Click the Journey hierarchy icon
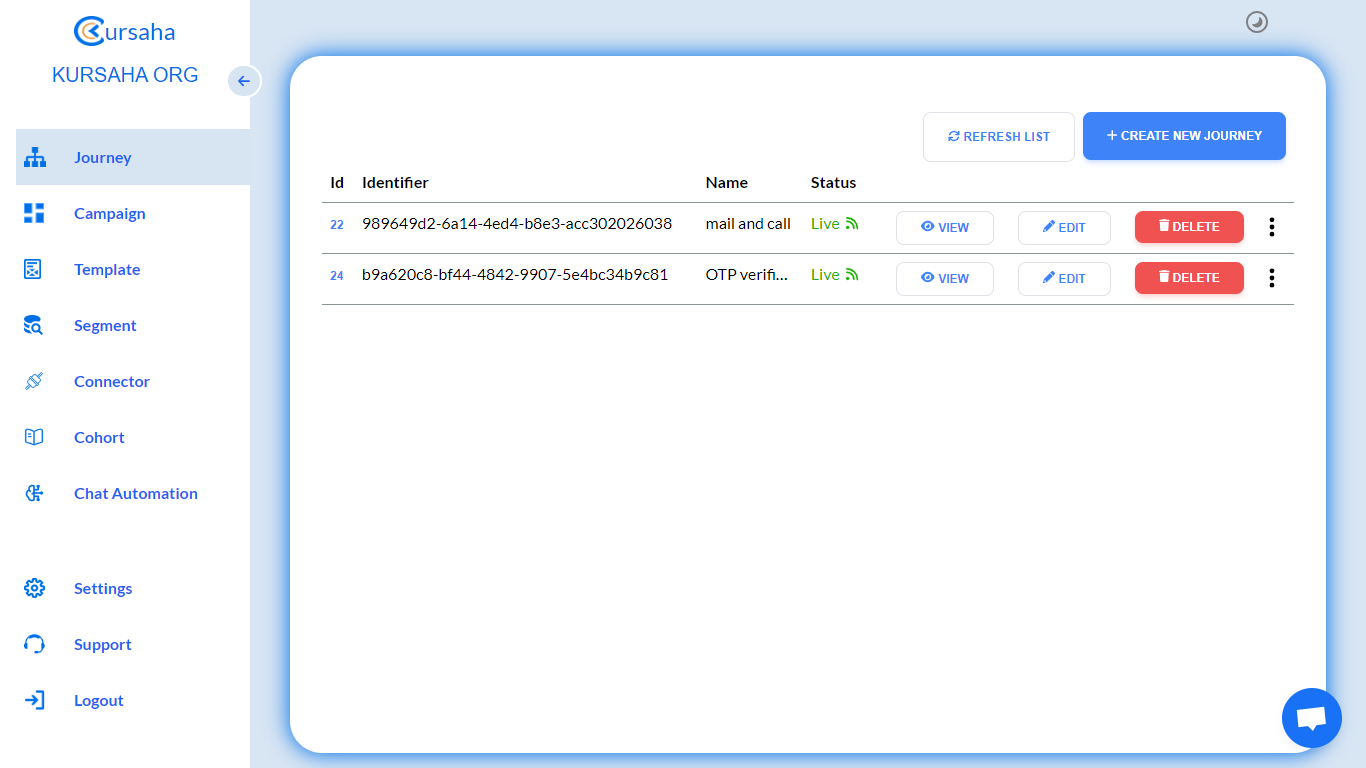This screenshot has height=768, width=1366. pos(35,157)
